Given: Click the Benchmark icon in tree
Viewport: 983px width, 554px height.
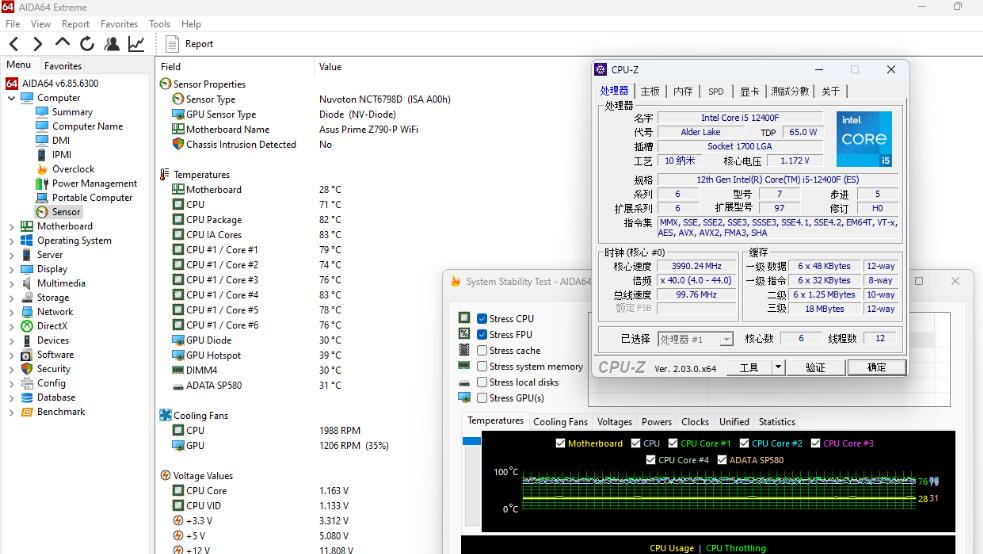Looking at the screenshot, I should pyautogui.click(x=27, y=412).
